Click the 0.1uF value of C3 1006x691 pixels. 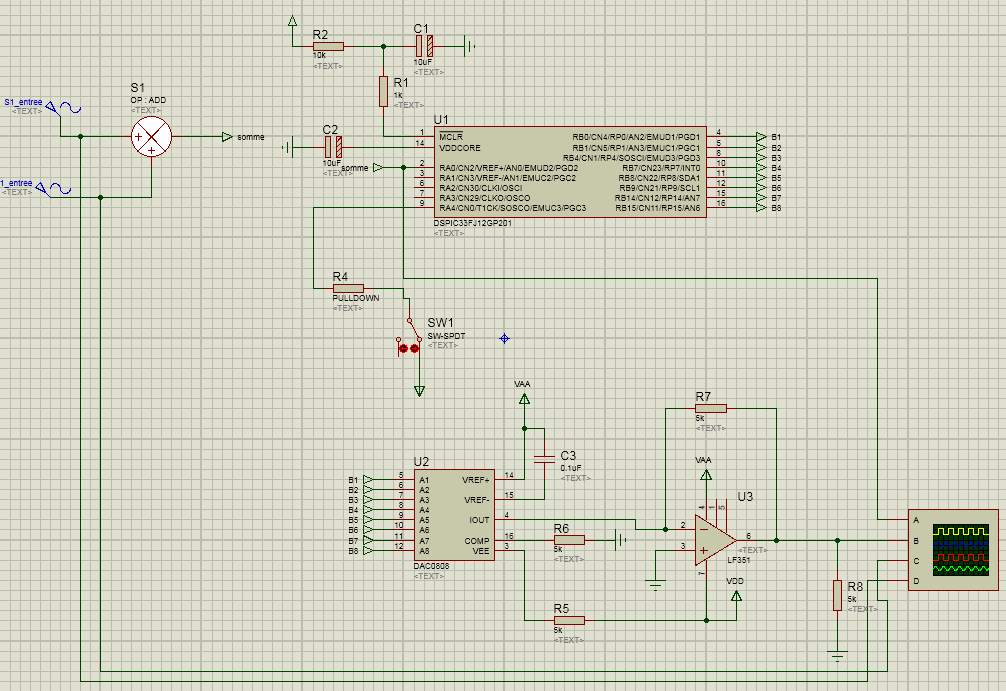(x=571, y=468)
